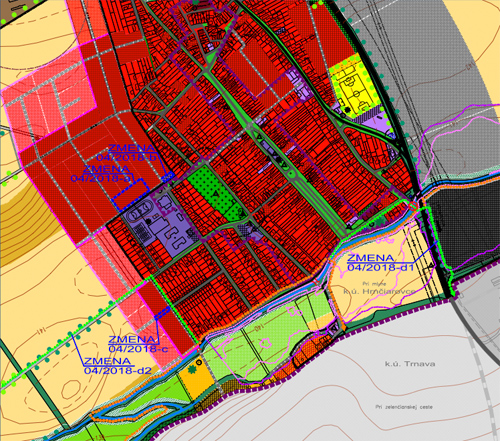Select the ZMENA 04/2018-c label

coord(138,344)
